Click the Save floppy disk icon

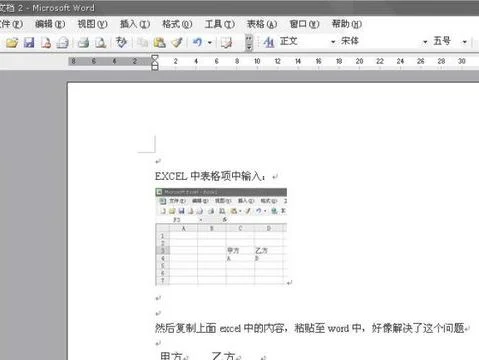(x=29, y=42)
